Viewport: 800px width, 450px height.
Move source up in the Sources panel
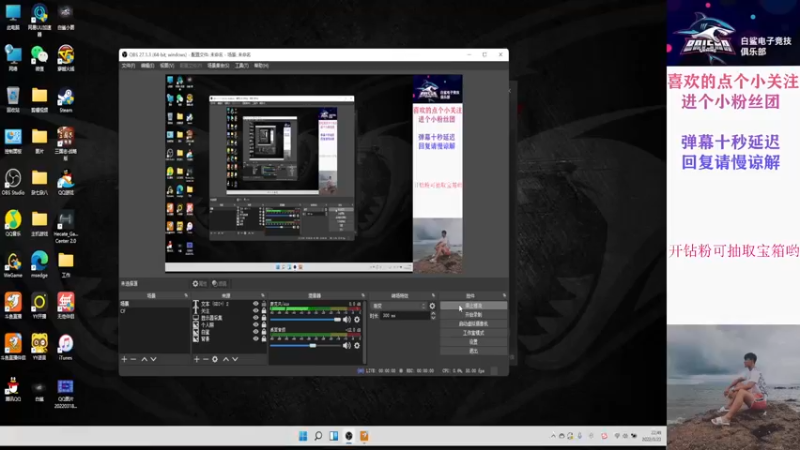point(226,359)
